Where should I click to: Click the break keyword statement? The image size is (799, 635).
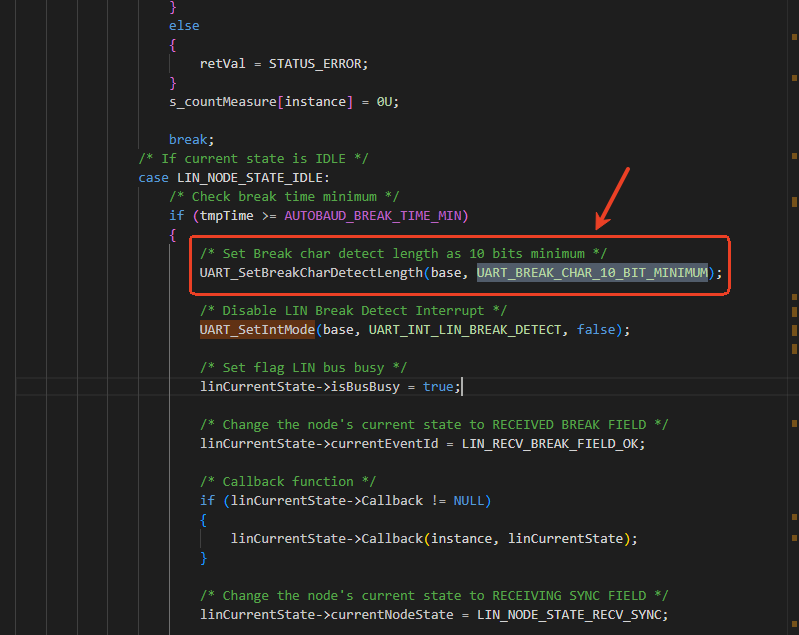click(188, 139)
